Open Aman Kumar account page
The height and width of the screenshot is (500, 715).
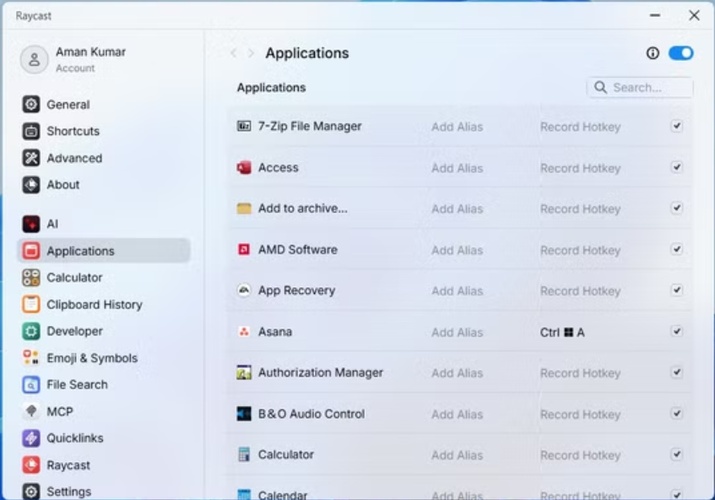[73, 60]
